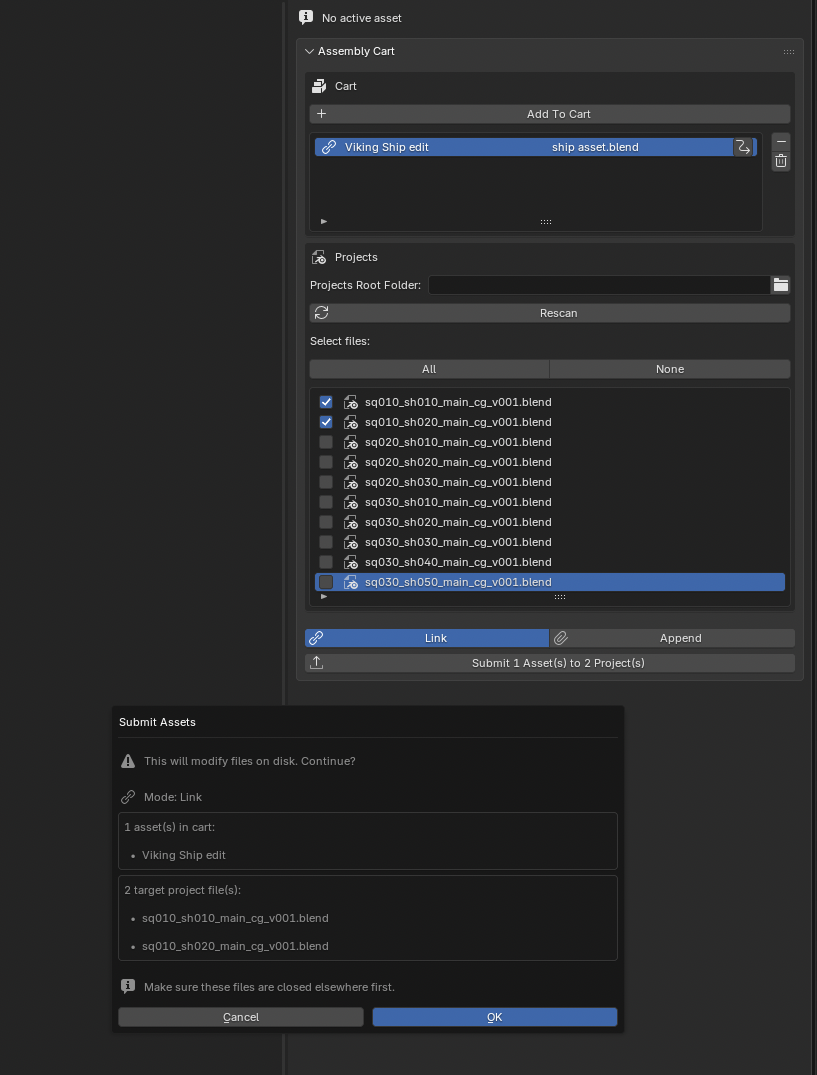Click the Projects section icon
Image resolution: width=817 pixels, height=1075 pixels.
319,257
